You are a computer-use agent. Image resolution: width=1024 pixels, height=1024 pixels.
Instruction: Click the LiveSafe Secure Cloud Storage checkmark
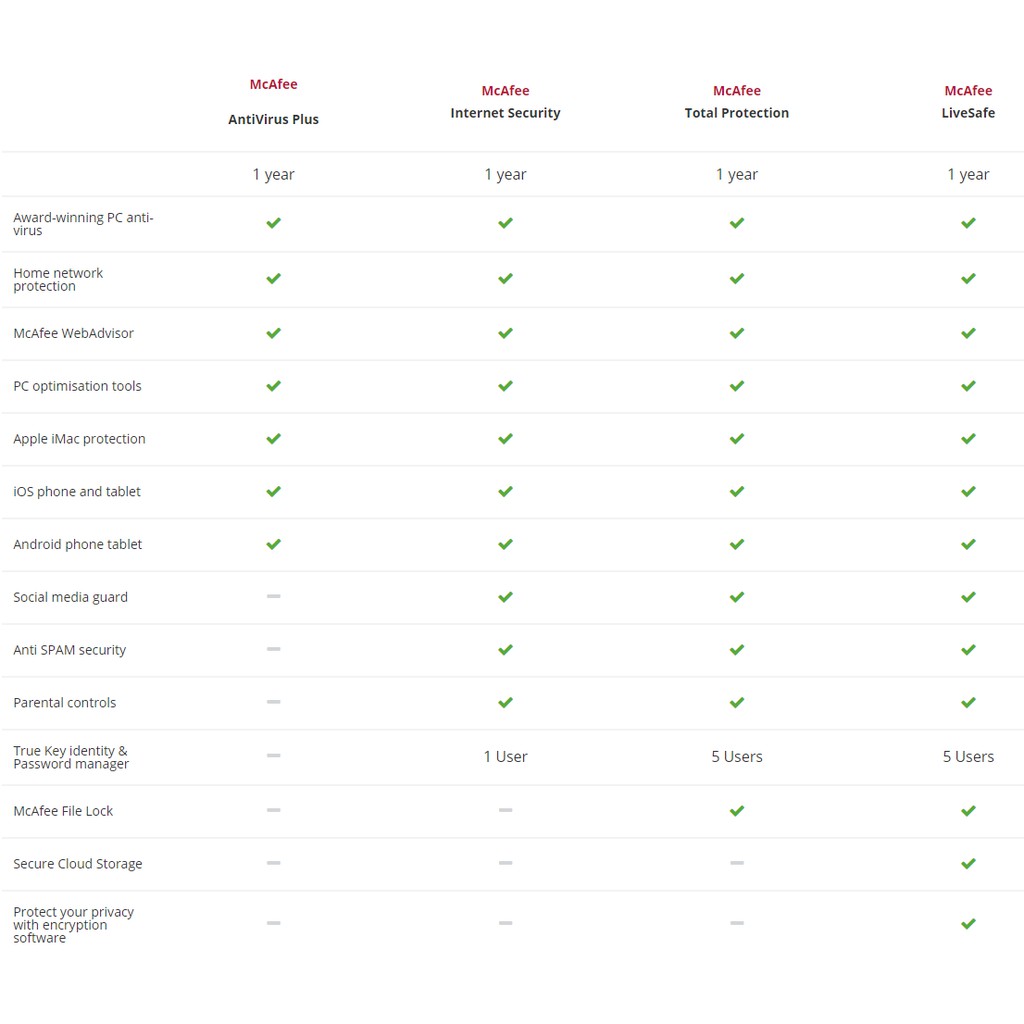tap(968, 864)
